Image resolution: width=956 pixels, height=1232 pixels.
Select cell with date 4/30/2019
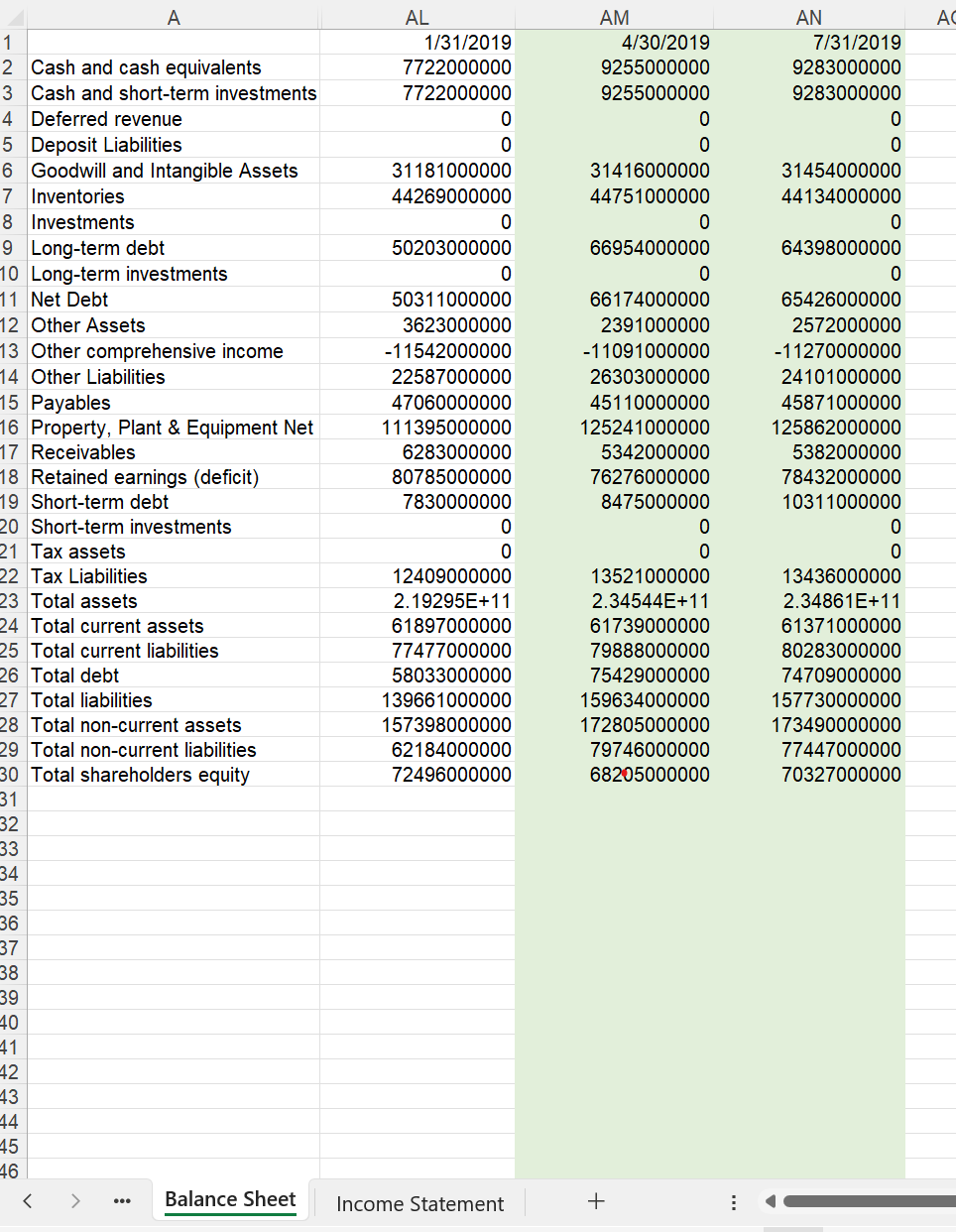[614, 42]
